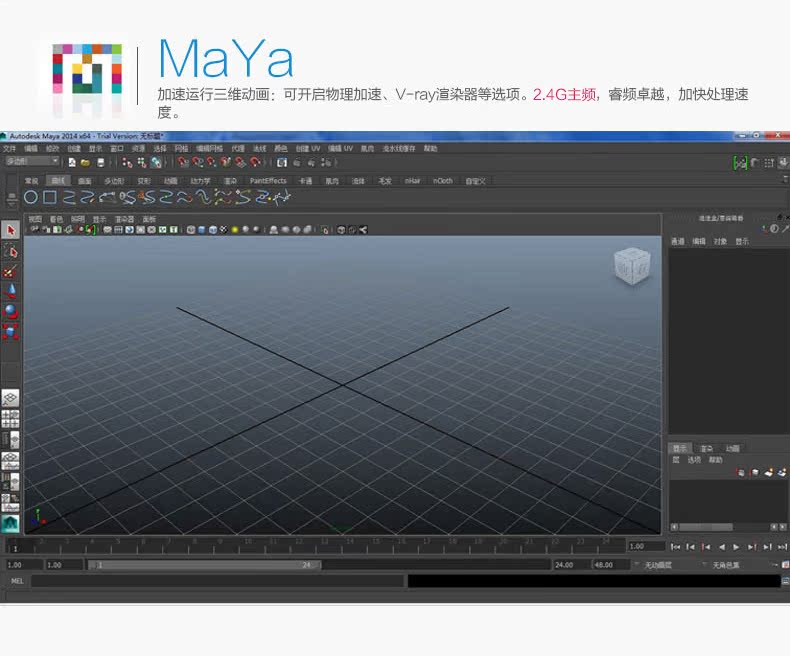Click the playback end time field 24.00

click(x=570, y=565)
